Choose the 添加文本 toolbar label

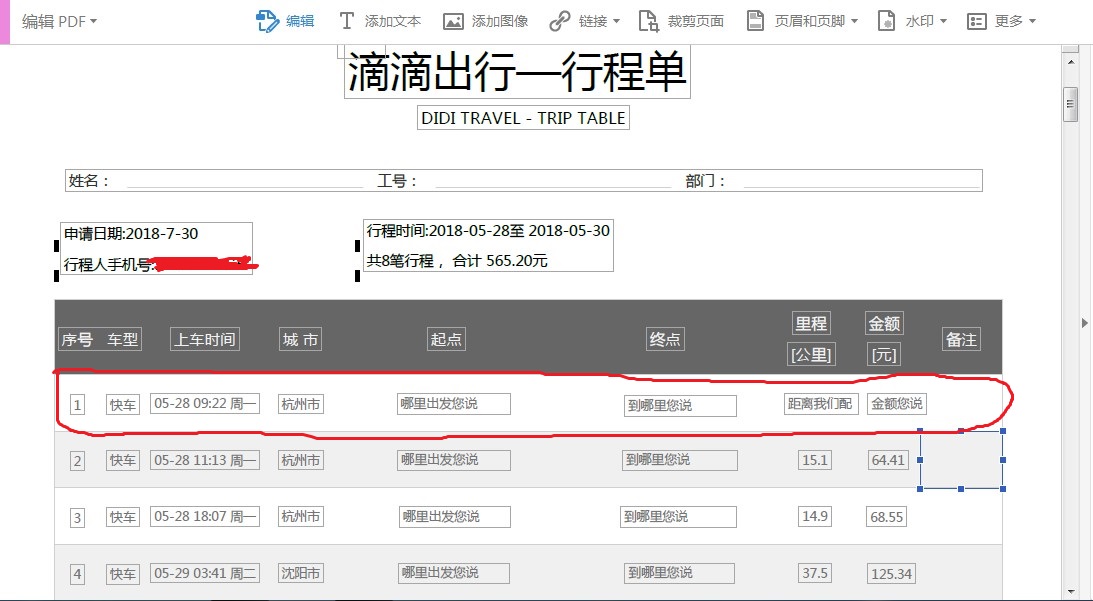(x=392, y=22)
